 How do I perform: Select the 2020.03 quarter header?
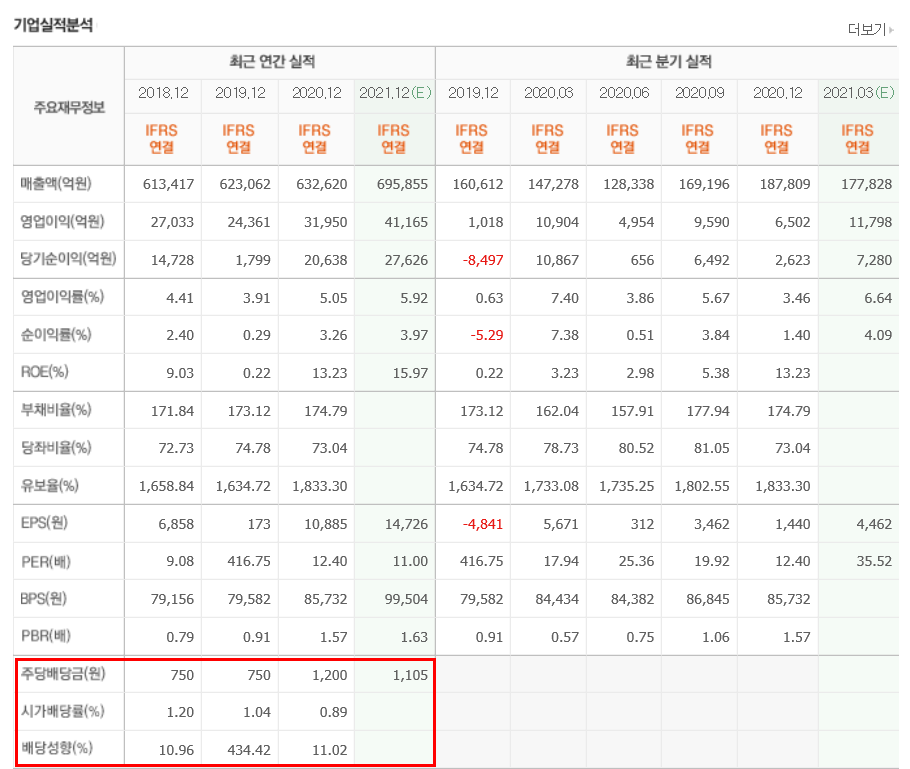[x=548, y=93]
